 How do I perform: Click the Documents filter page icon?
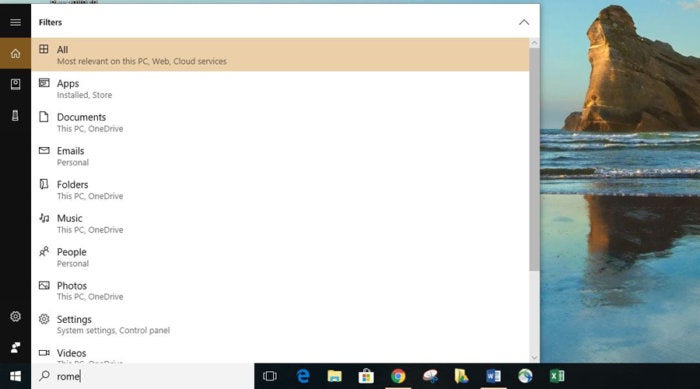[x=44, y=117]
